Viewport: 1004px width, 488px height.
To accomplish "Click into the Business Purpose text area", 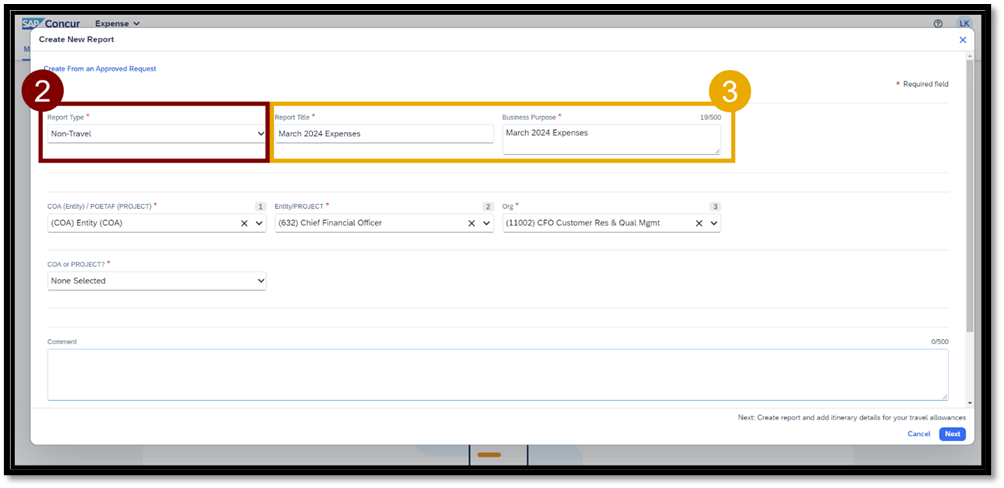I will click(610, 139).
